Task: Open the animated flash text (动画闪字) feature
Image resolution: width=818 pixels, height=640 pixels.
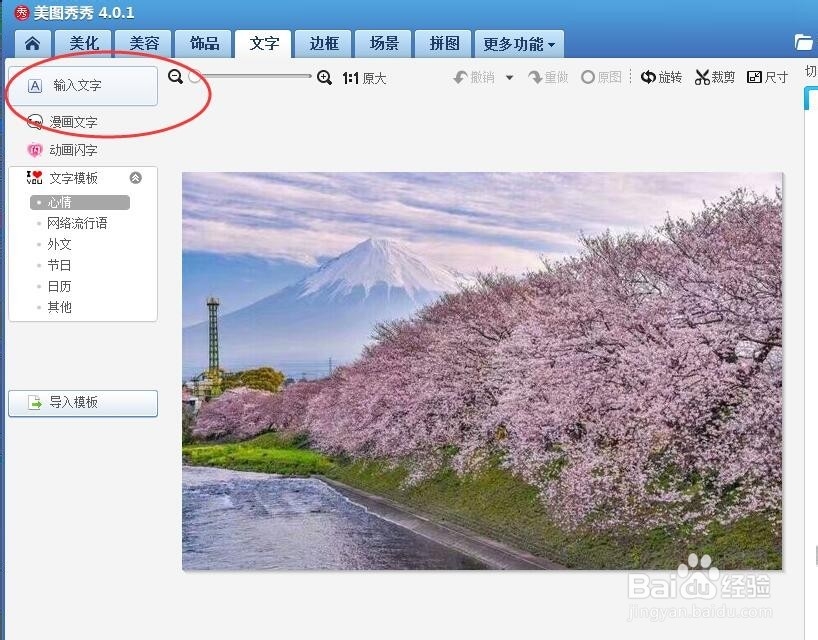Action: tap(62, 149)
